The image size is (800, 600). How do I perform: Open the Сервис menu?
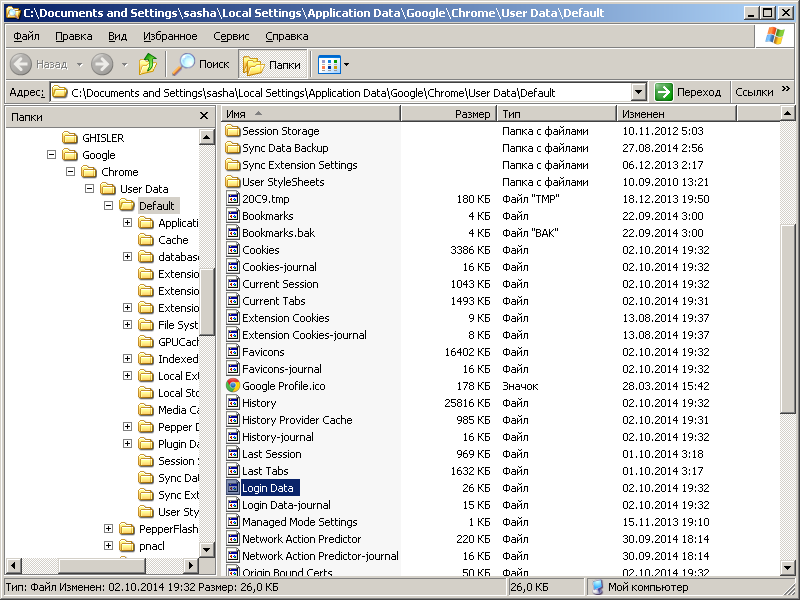point(231,36)
